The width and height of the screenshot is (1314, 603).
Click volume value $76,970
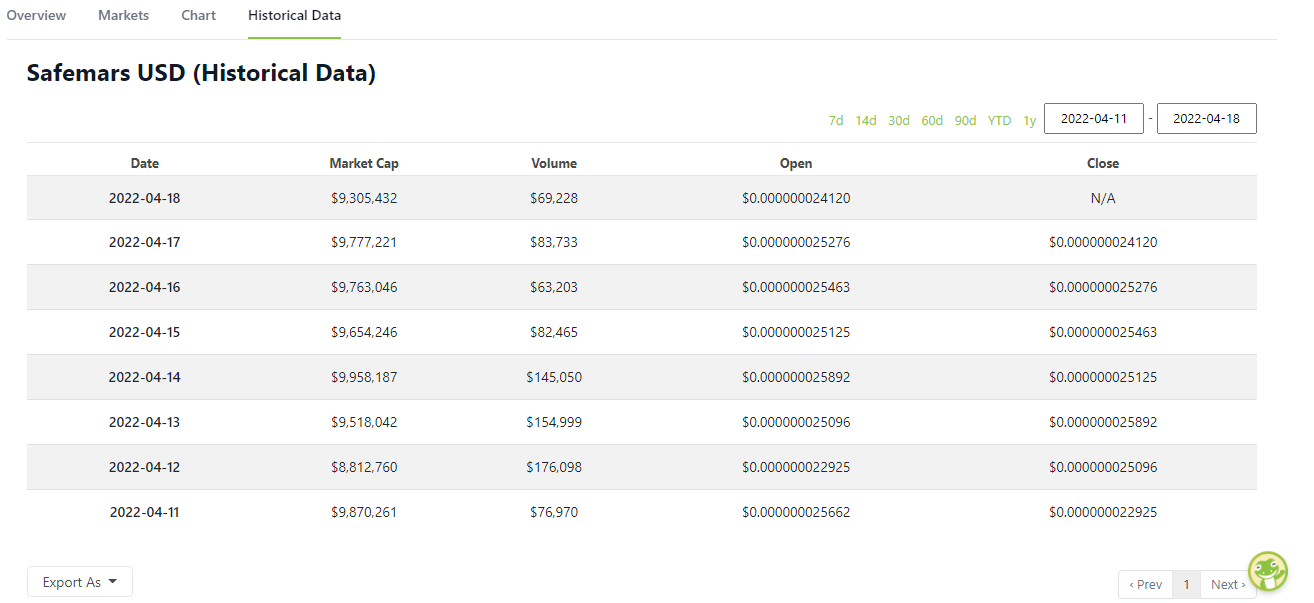pyautogui.click(x=554, y=512)
